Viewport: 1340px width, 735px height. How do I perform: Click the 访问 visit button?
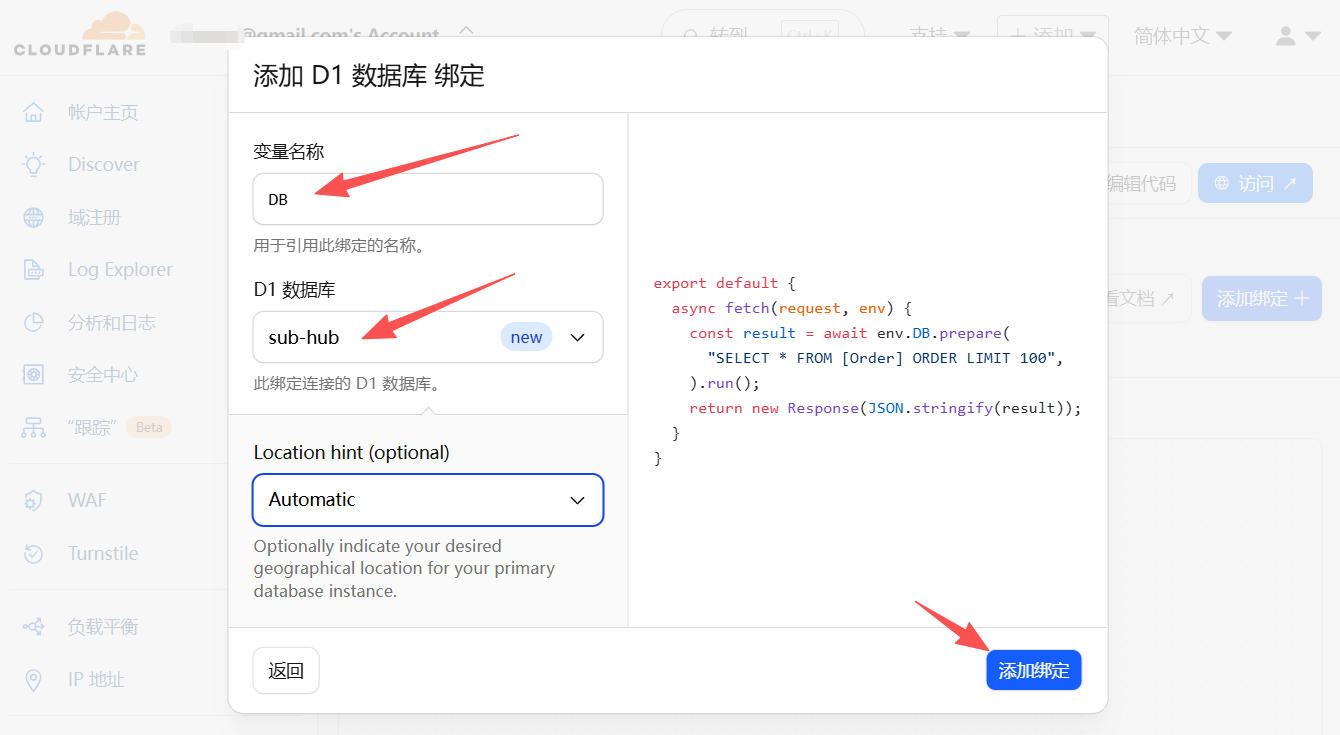click(1255, 183)
